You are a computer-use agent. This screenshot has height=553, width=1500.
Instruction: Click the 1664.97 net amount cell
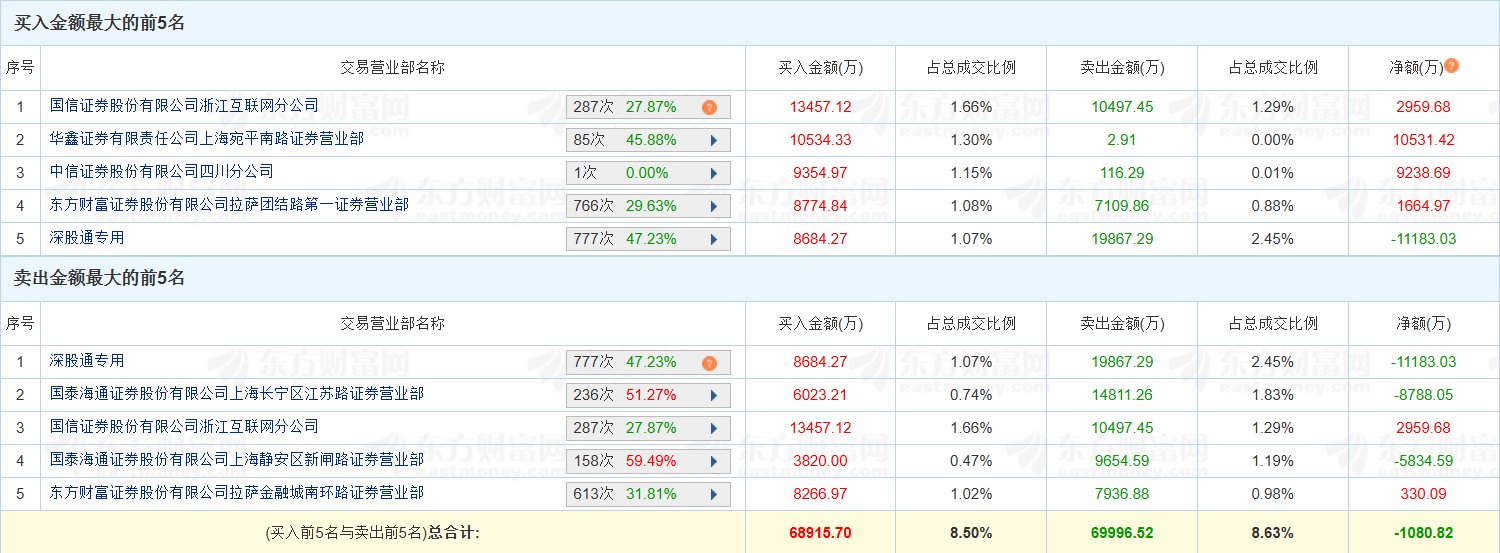[1421, 206]
